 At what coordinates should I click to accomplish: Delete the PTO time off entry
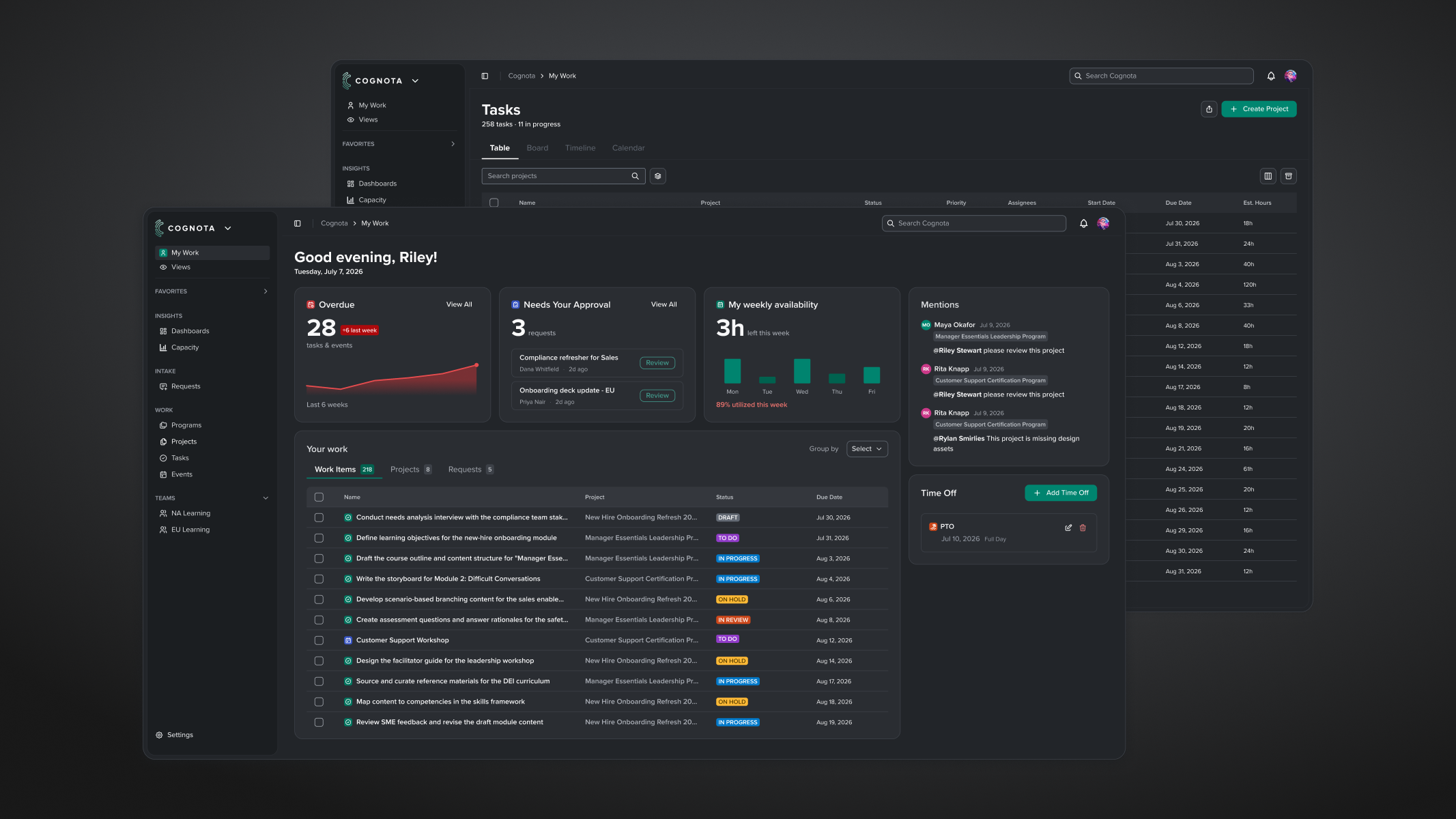click(x=1083, y=528)
